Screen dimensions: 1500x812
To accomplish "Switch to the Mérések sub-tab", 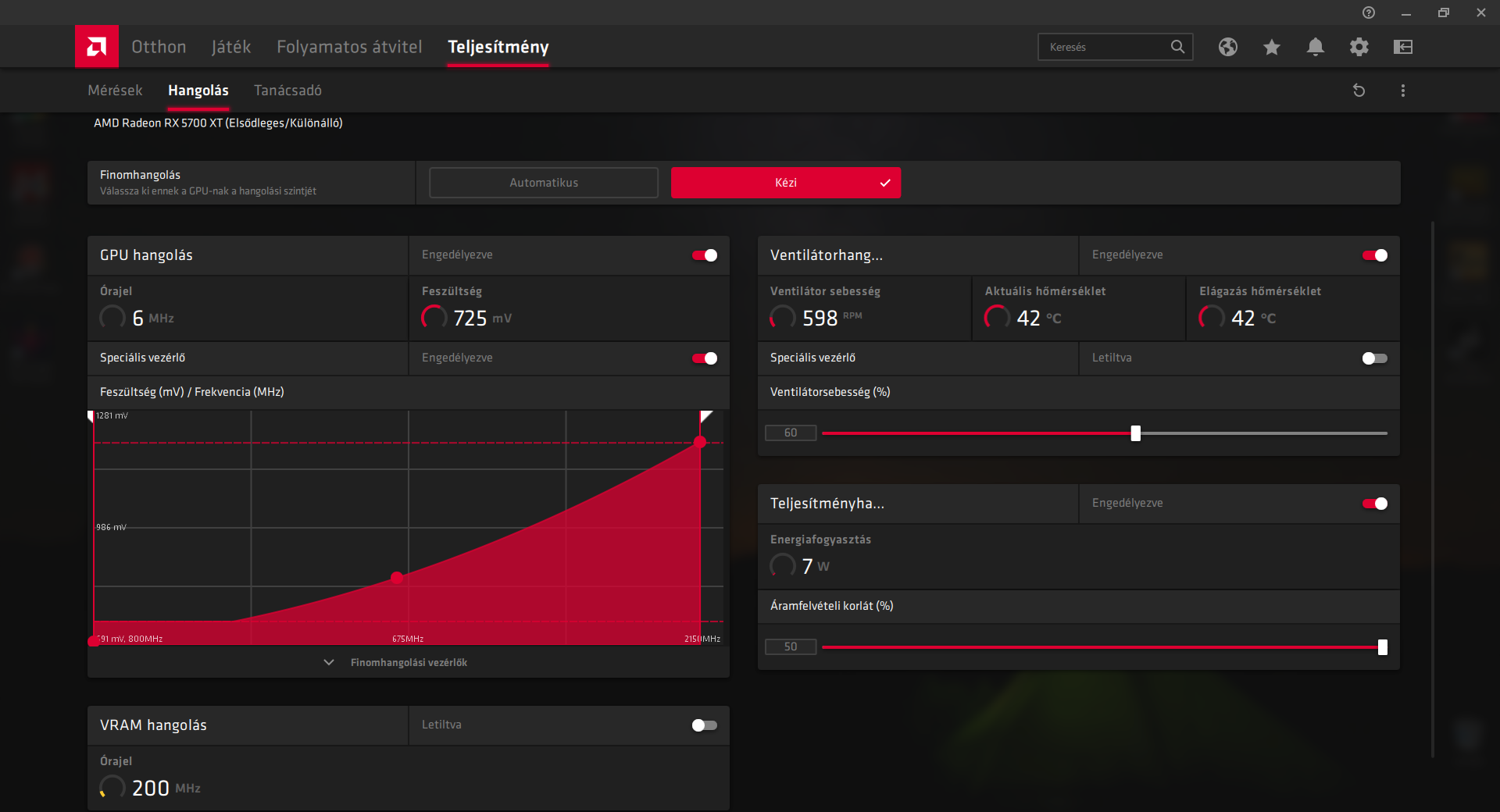I will [x=115, y=91].
